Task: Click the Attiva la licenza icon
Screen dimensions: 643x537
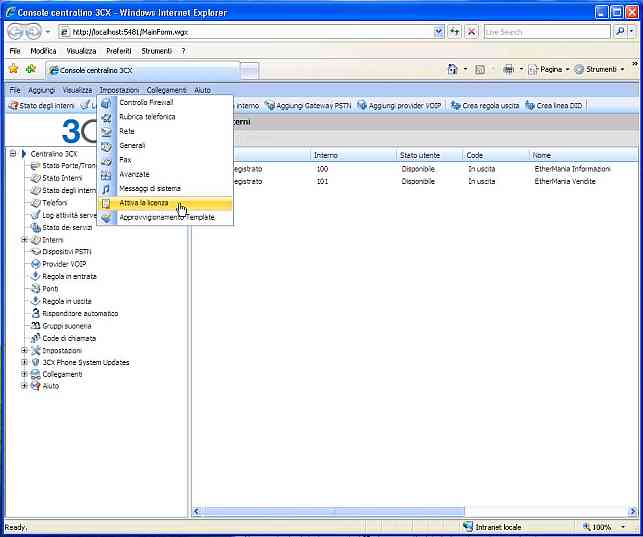Action: (x=106, y=203)
